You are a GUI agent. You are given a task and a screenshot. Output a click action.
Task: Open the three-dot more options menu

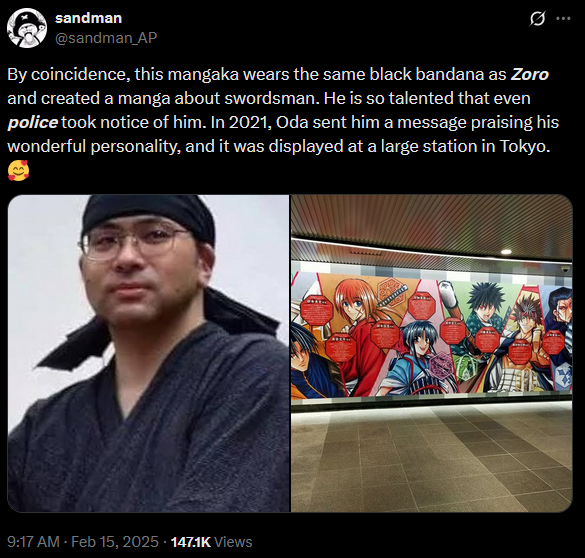563,19
